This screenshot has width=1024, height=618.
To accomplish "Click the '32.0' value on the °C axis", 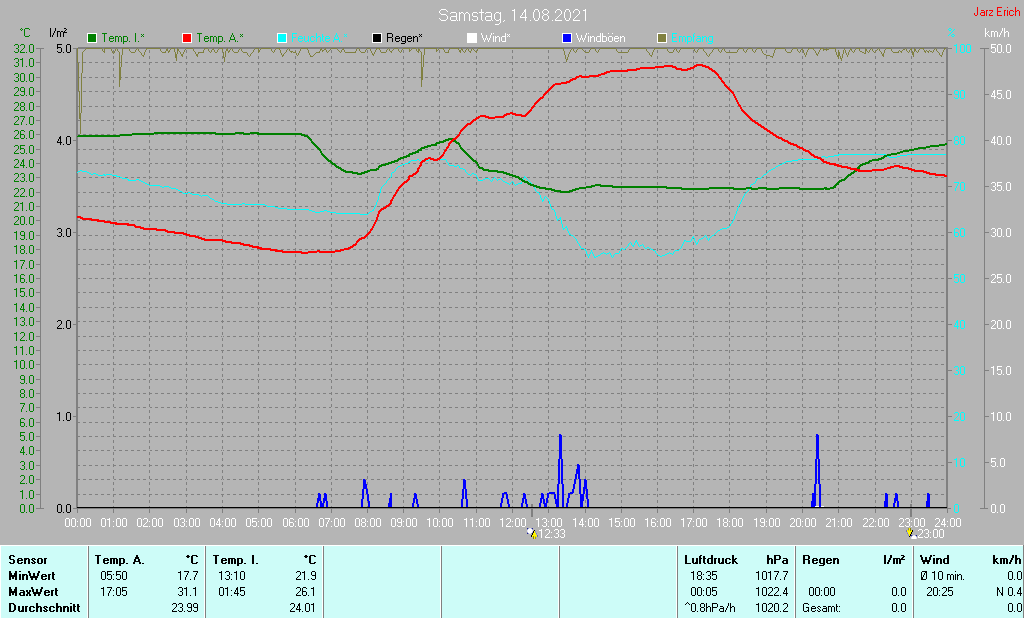I will pos(24,48).
